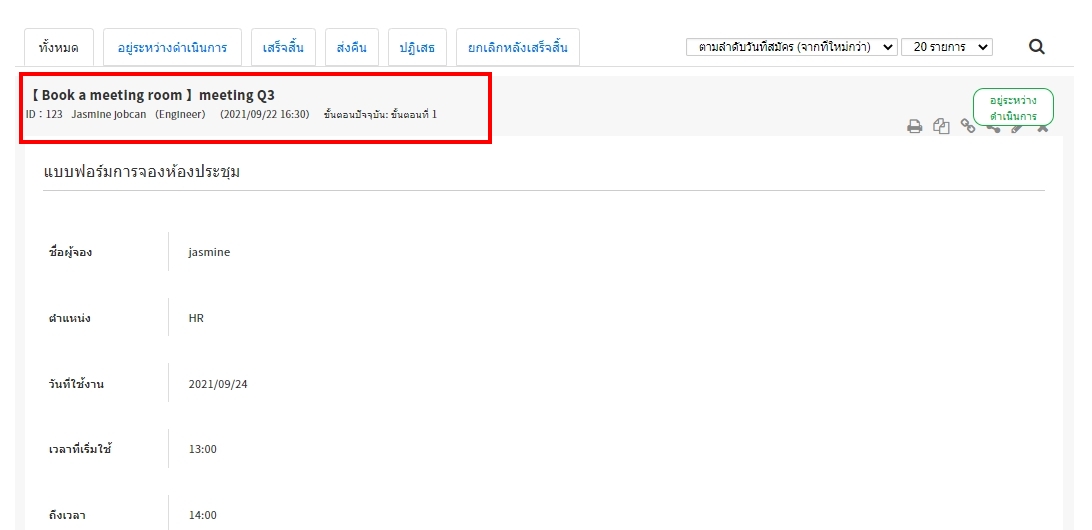Go to the ส่งคืน tab
1092x530 pixels.
(x=352, y=47)
